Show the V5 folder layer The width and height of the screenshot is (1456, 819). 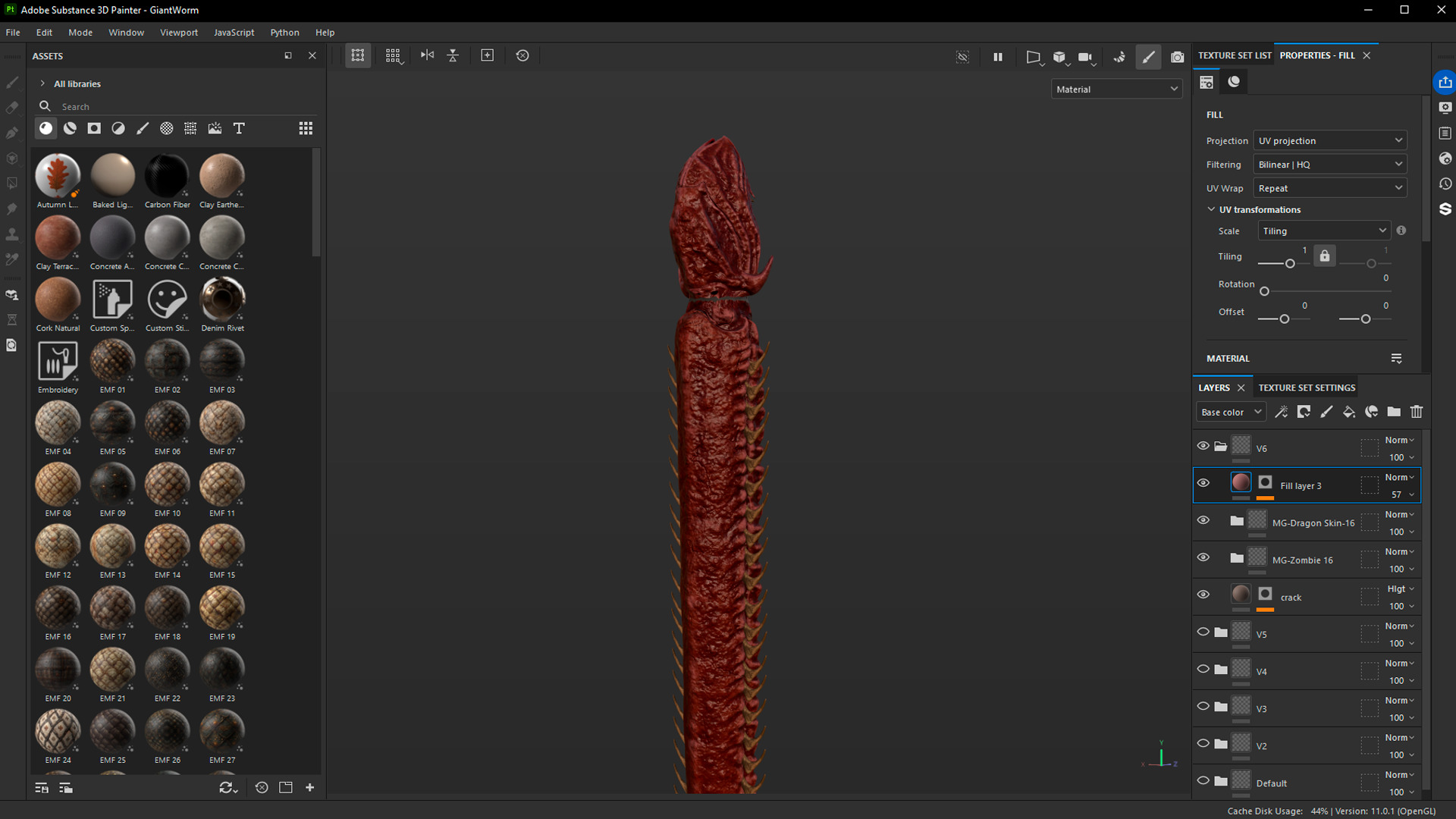pos(1203,632)
